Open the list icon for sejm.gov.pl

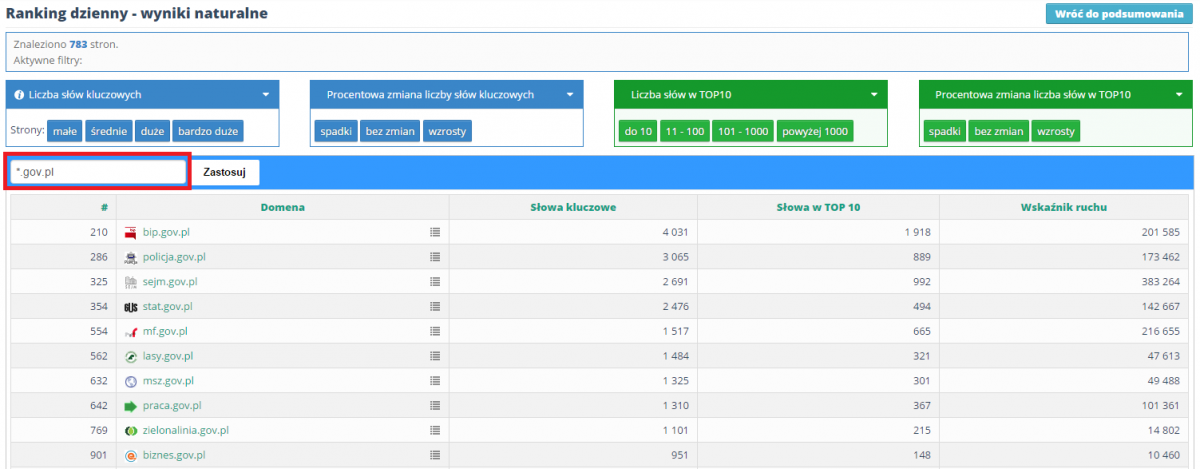[x=435, y=282]
